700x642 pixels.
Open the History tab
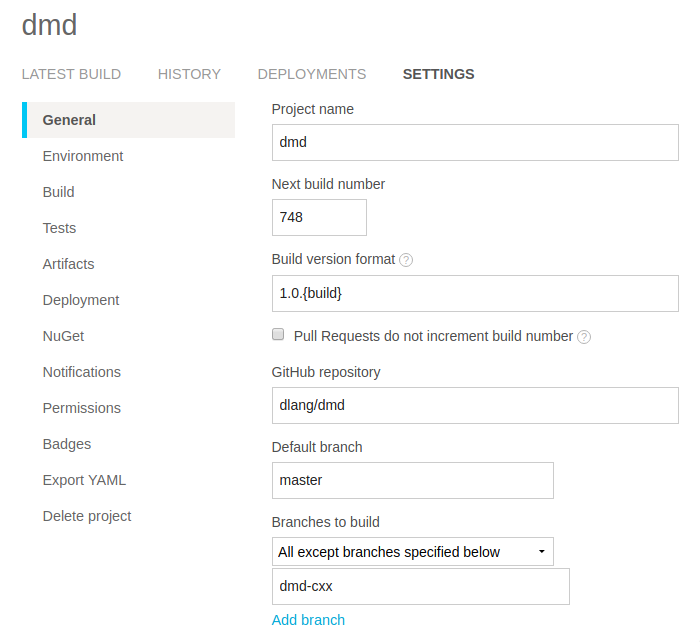coord(189,74)
